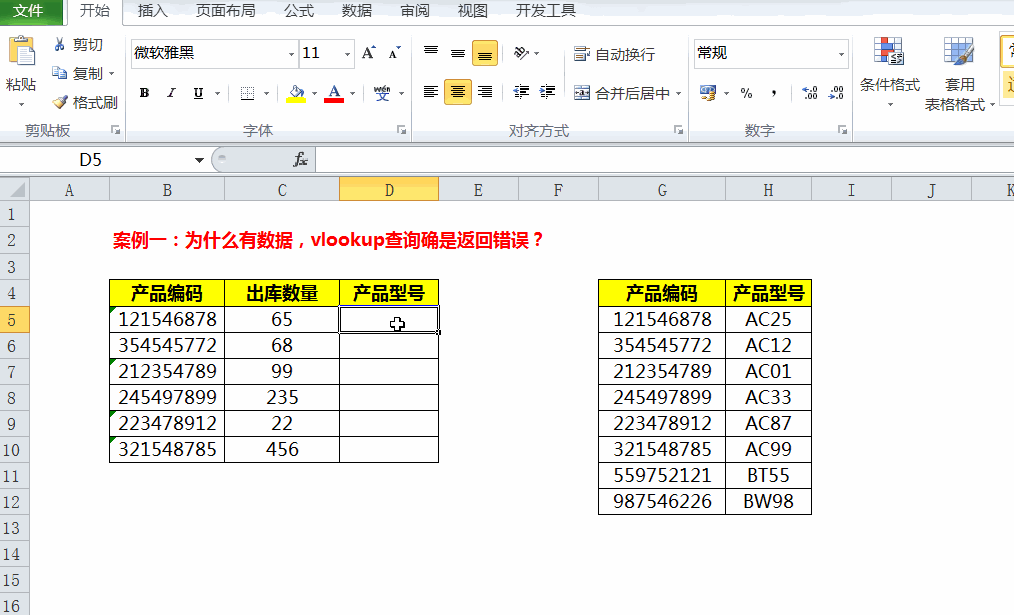The height and width of the screenshot is (615, 1014).
Task: Expand the Name Box dropdown arrow
Action: (x=199, y=160)
